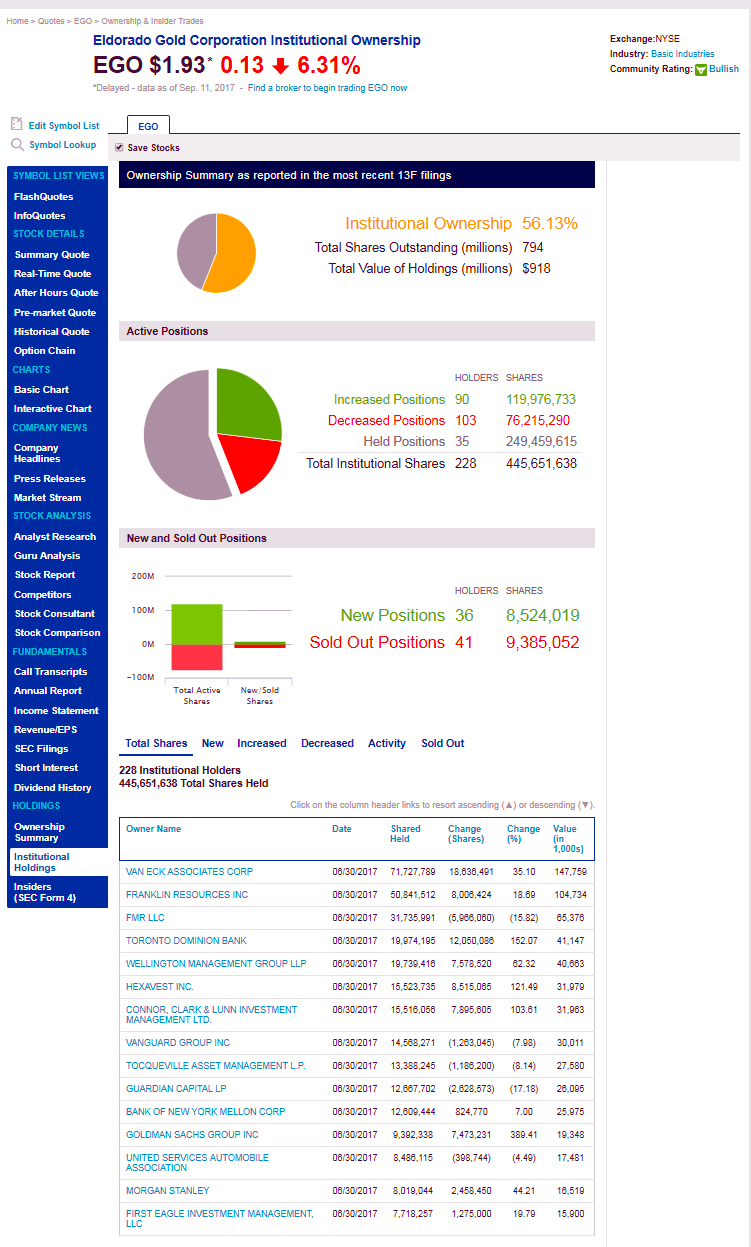This screenshot has width=751, height=1247.
Task: Open Option Chain in the sidebar
Action: tap(44, 351)
